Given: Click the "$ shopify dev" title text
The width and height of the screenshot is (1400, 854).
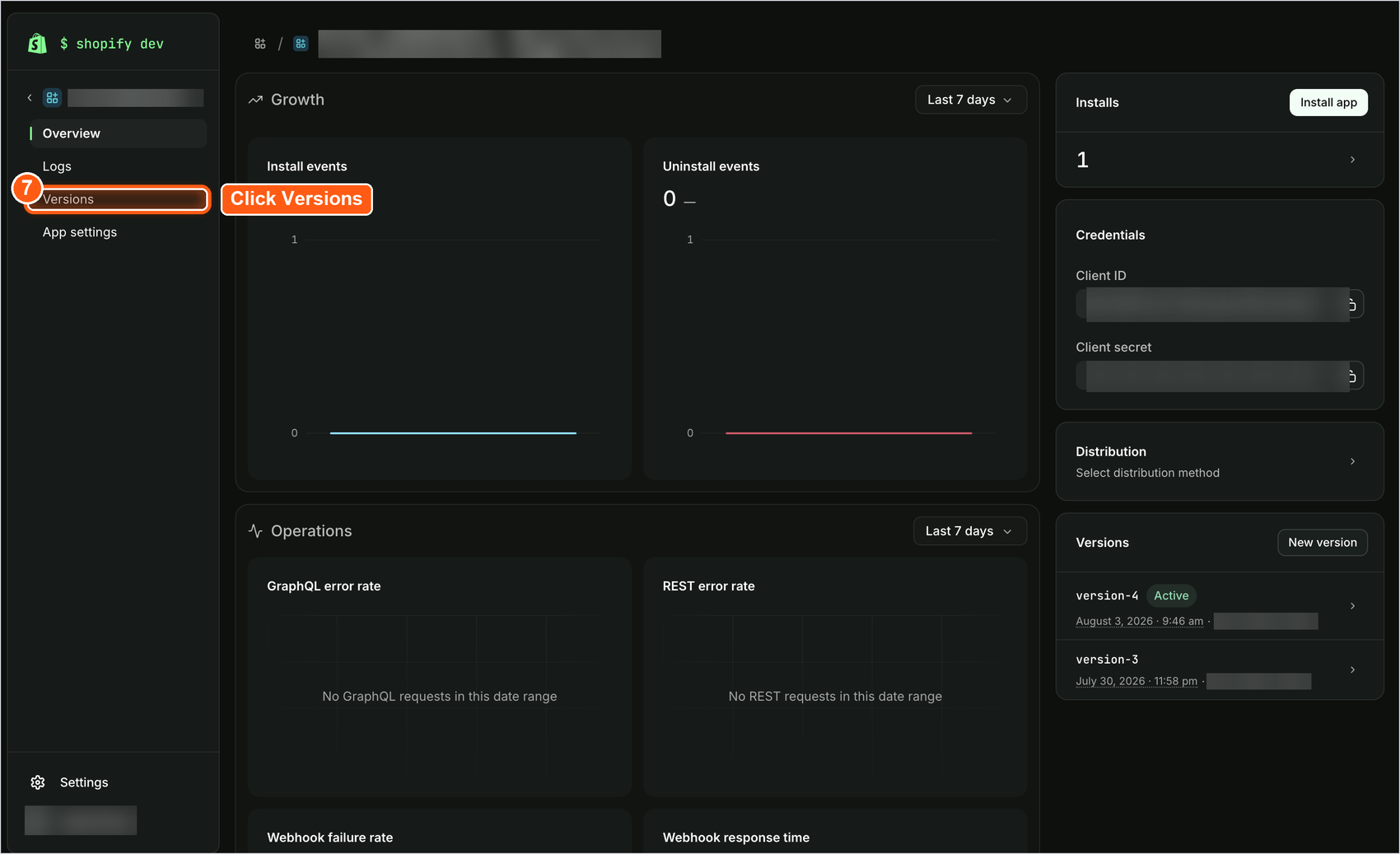Looking at the screenshot, I should 112,44.
